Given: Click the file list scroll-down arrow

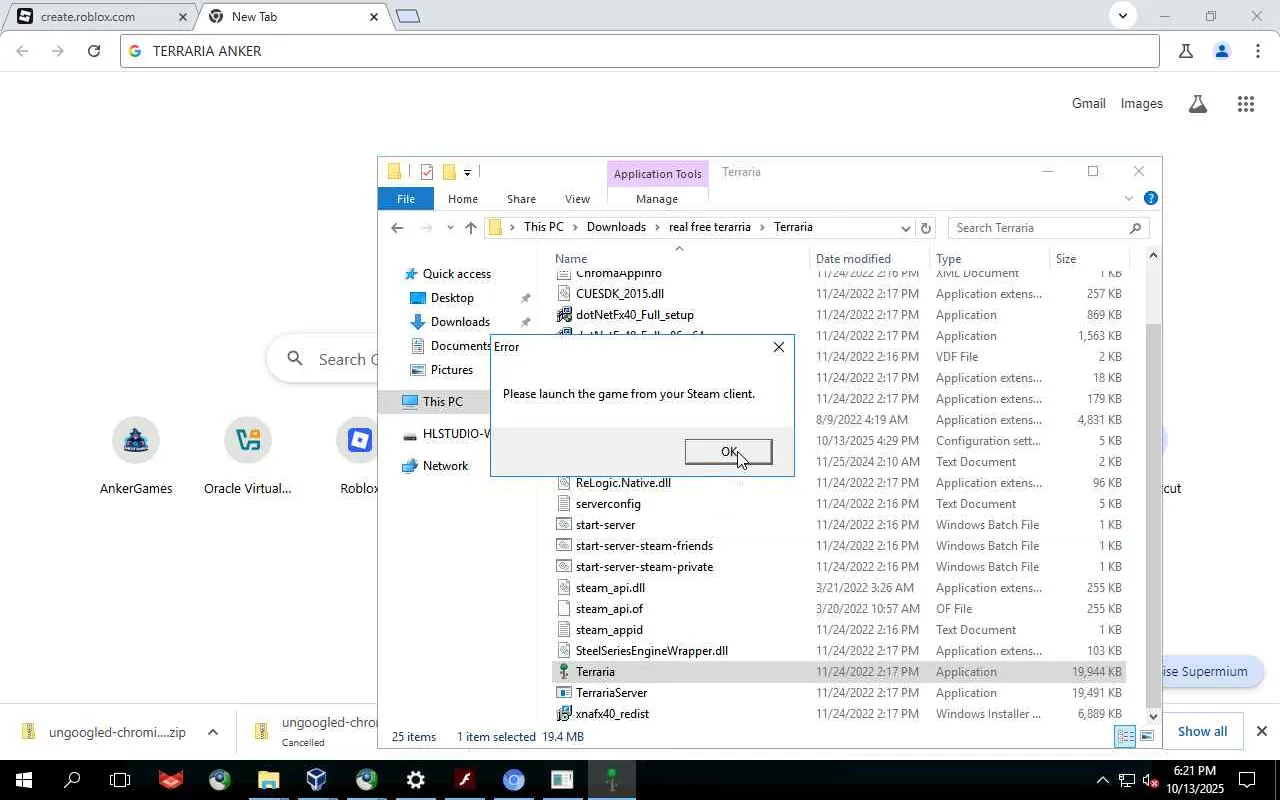Looking at the screenshot, I should 1153,716.
